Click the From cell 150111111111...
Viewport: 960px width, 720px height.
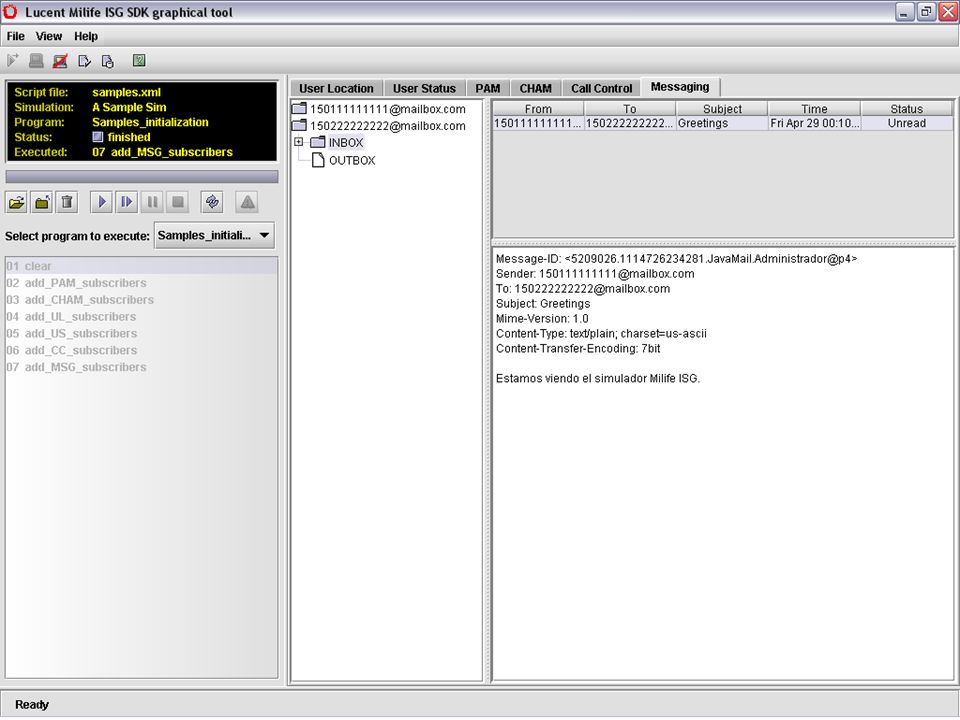pyautogui.click(x=538, y=123)
